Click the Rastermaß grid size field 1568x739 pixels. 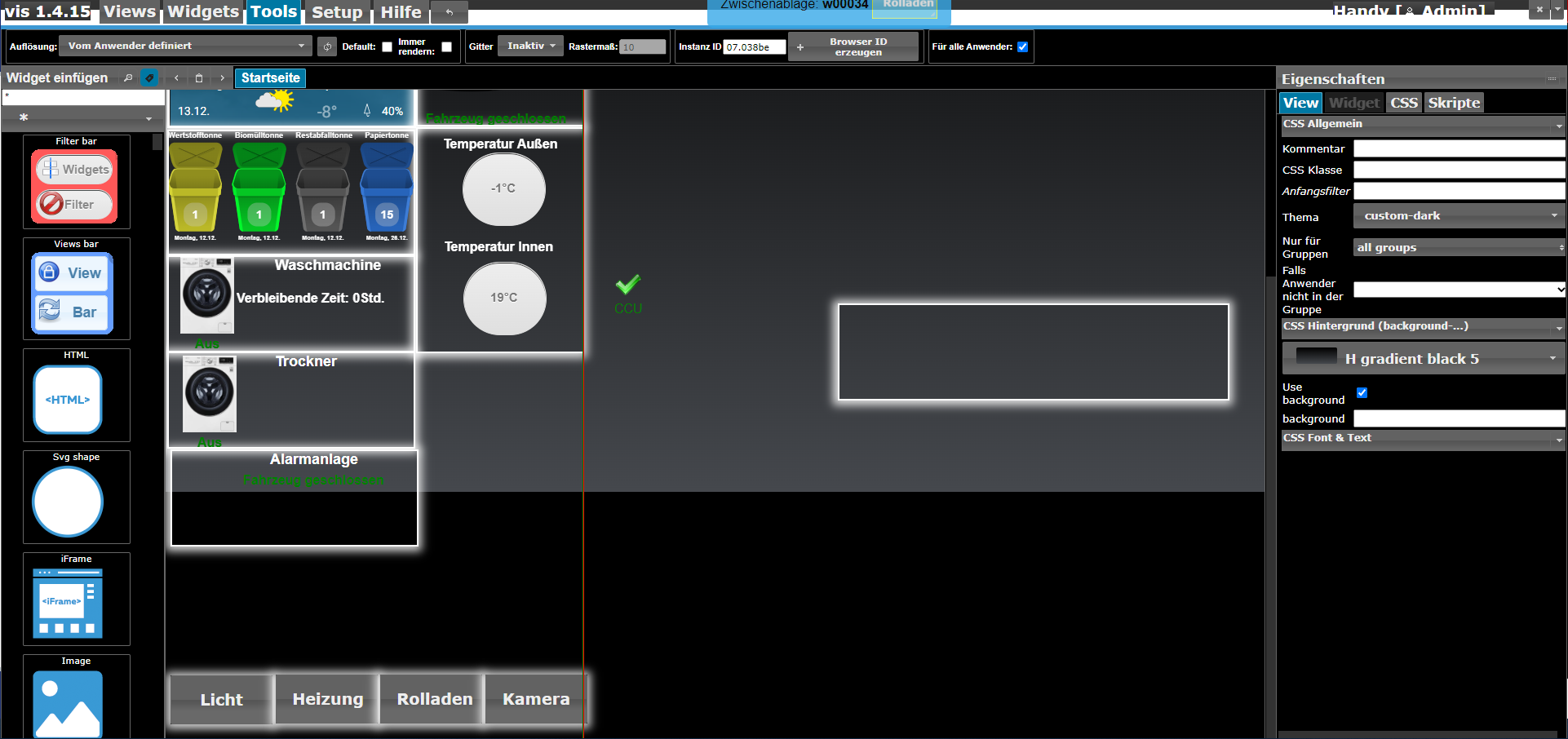643,47
